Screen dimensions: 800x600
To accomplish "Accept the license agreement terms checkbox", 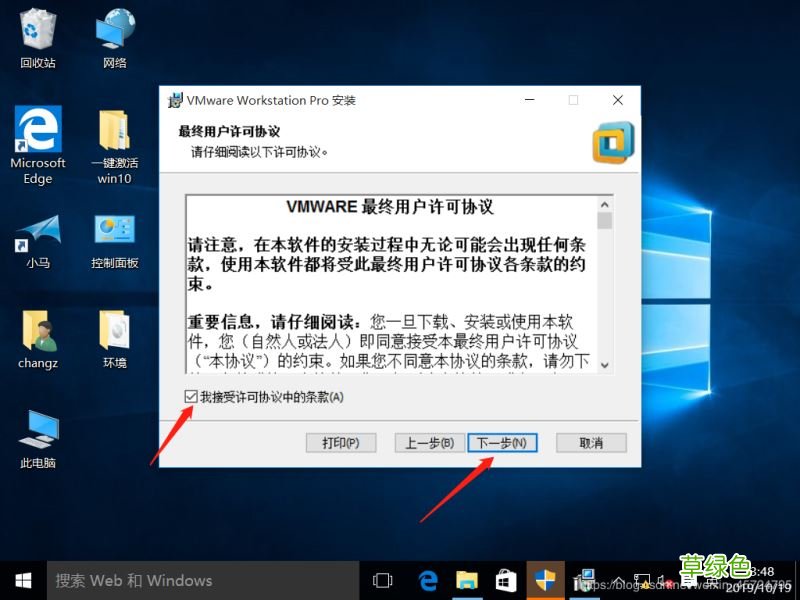I will pyautogui.click(x=190, y=396).
